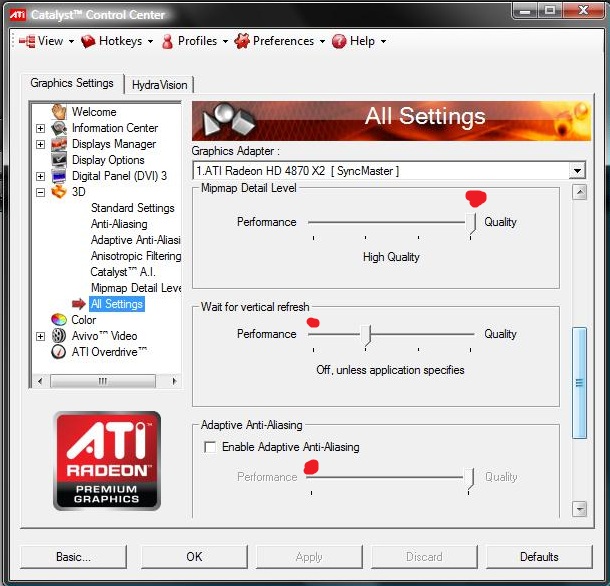Select Anti-Aliasing in the tree
Screen dimensions: 610x586
pyautogui.click(x=119, y=224)
